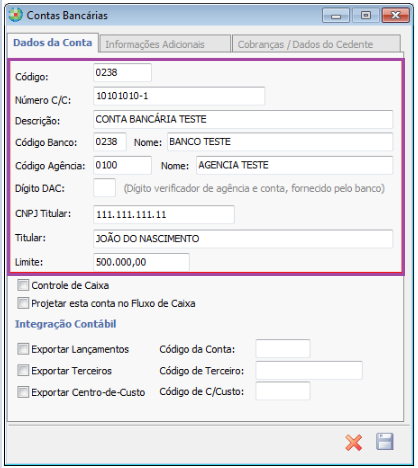Click the CNPJ Titular field

pos(164,214)
